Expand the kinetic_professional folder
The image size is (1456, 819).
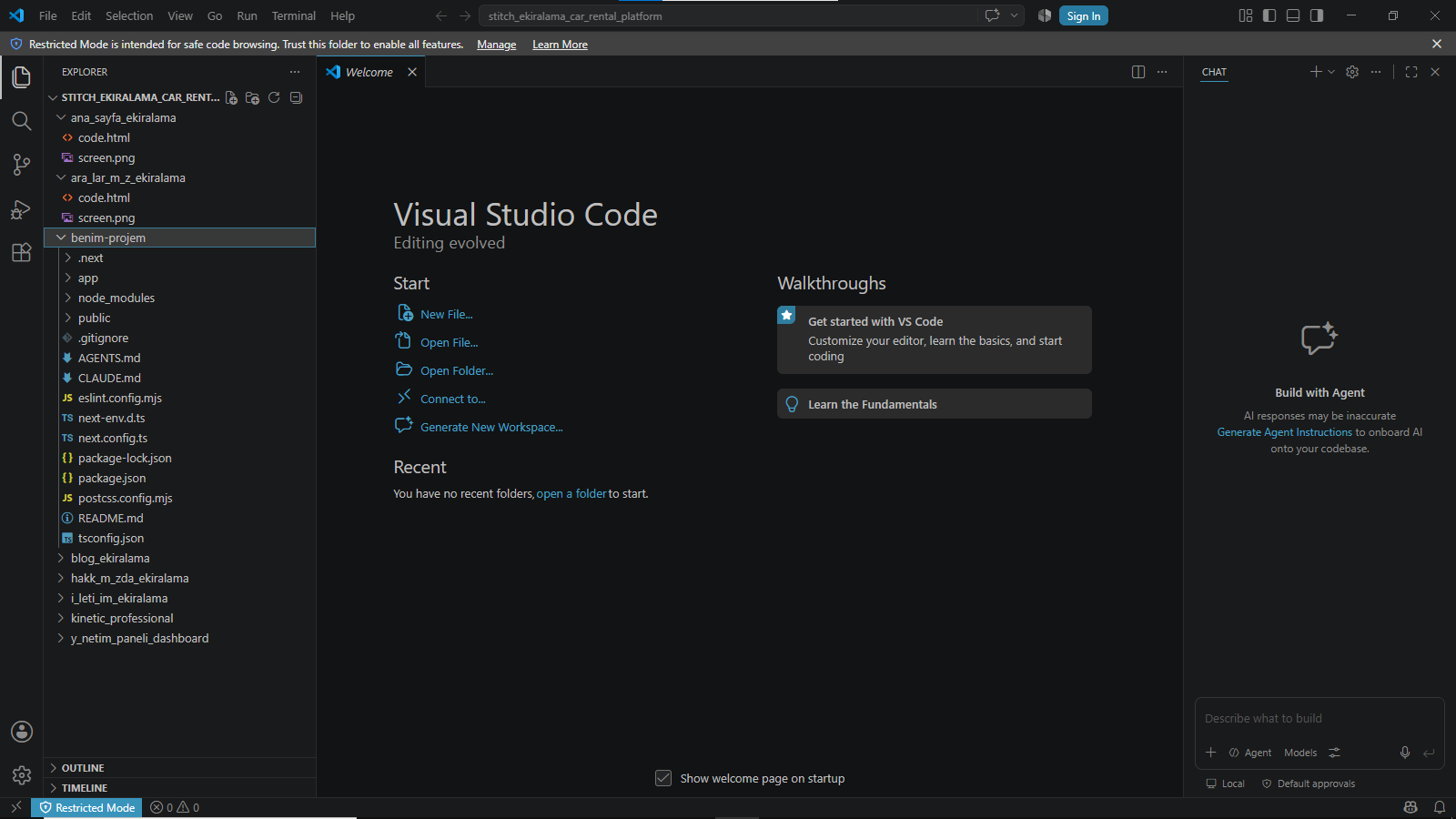[x=180, y=618]
